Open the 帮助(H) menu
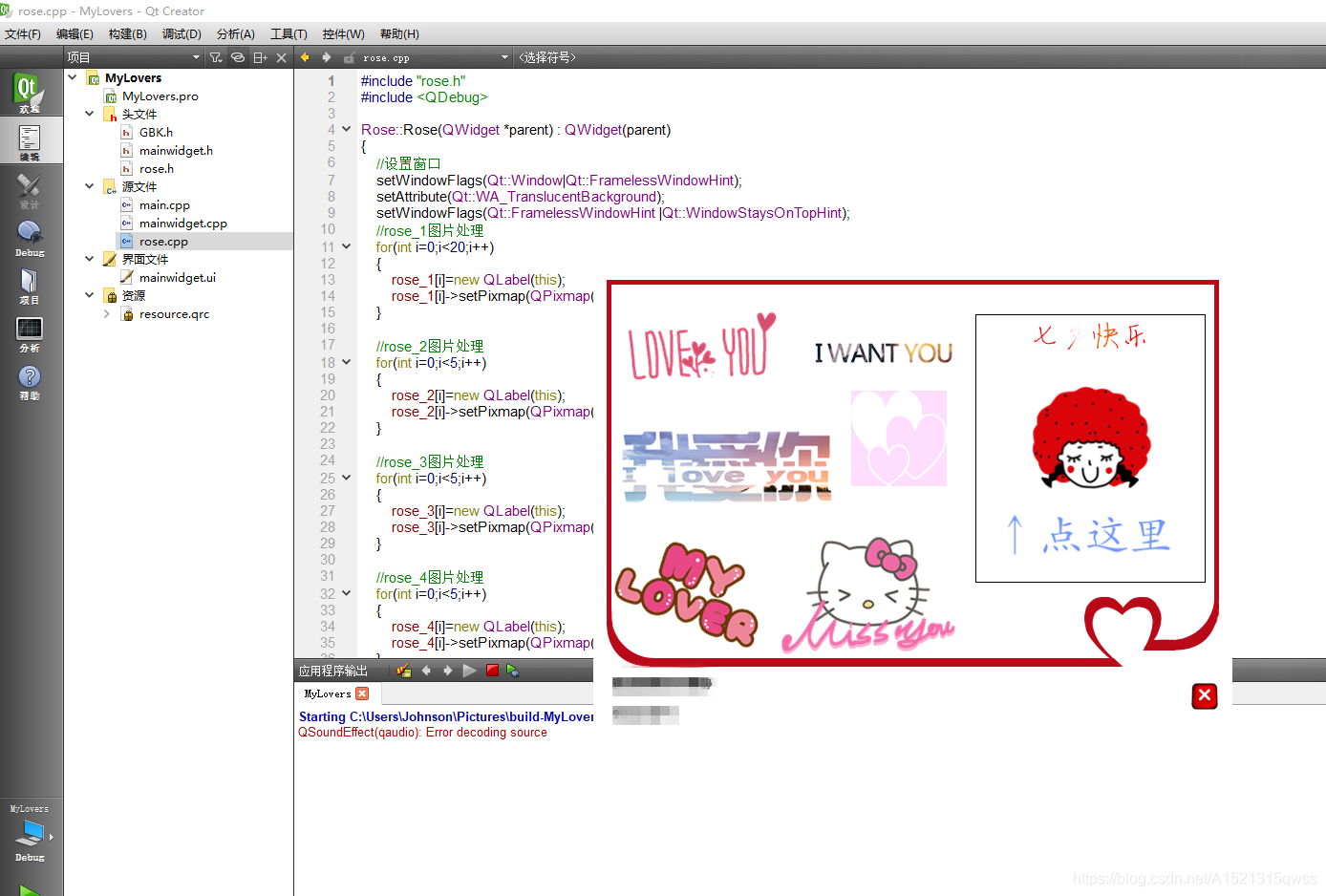The width and height of the screenshot is (1326, 896). (399, 33)
